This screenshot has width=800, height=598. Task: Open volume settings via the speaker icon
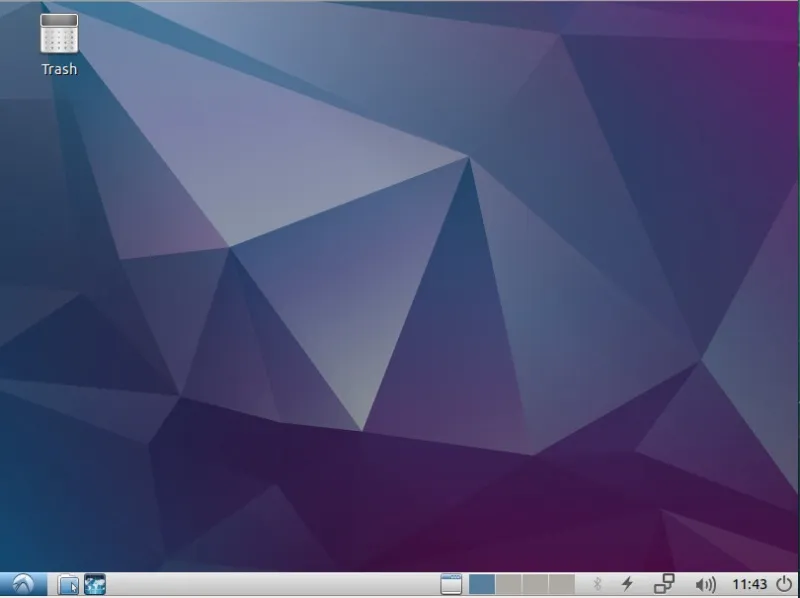click(705, 583)
